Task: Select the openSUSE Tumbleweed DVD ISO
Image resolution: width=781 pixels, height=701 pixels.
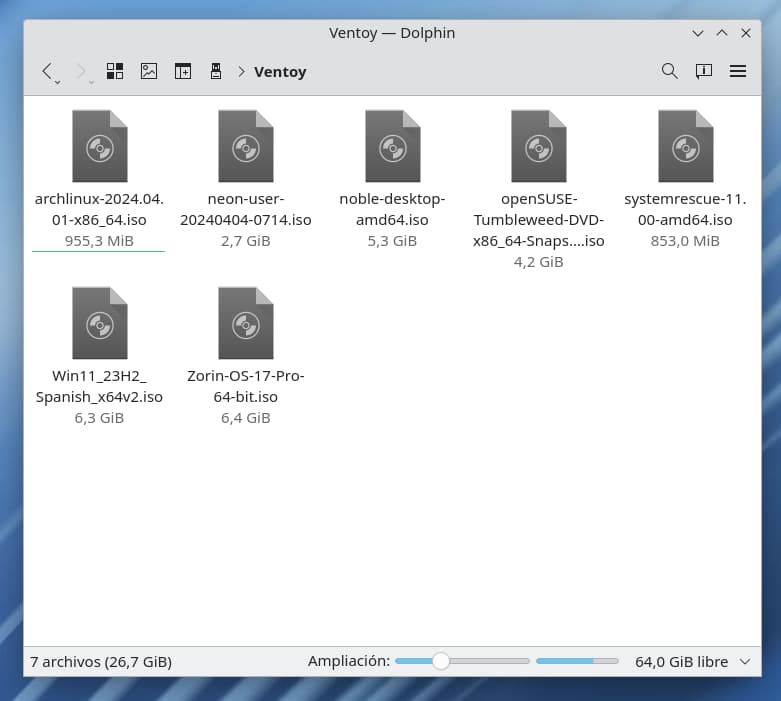Action: point(538,146)
